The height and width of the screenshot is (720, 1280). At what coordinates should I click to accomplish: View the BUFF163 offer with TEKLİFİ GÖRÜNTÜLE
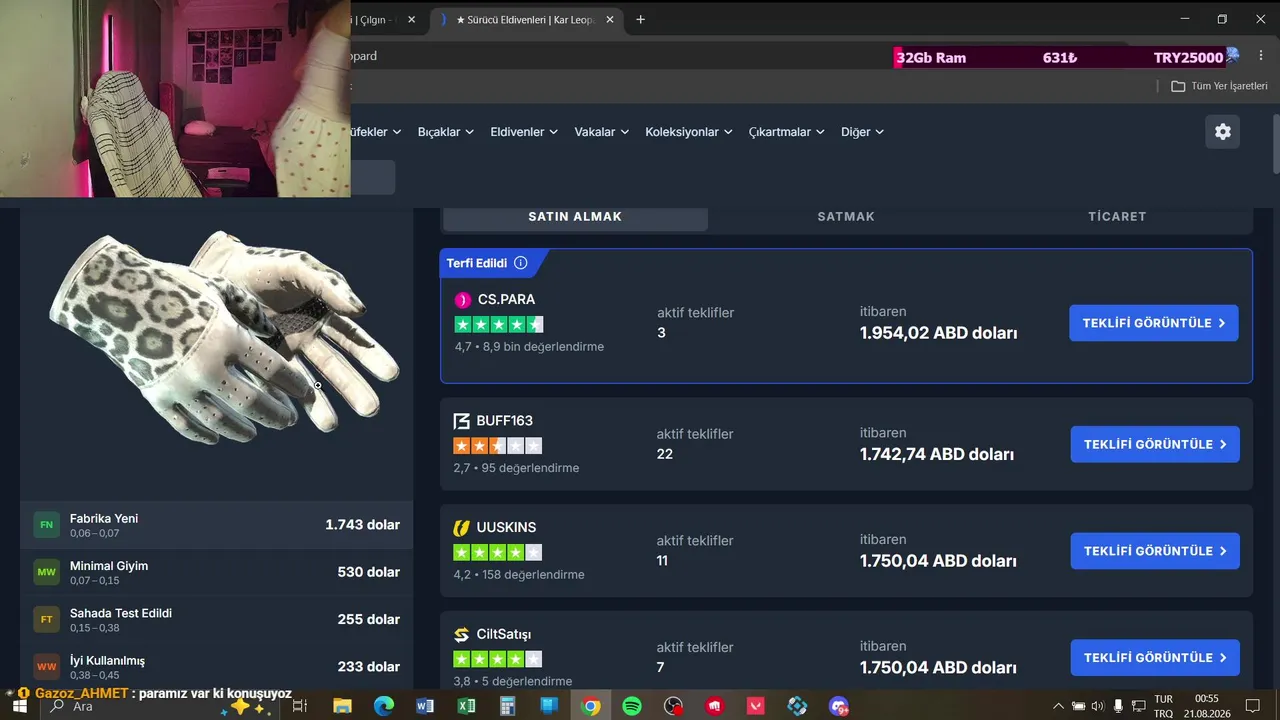pos(1155,444)
